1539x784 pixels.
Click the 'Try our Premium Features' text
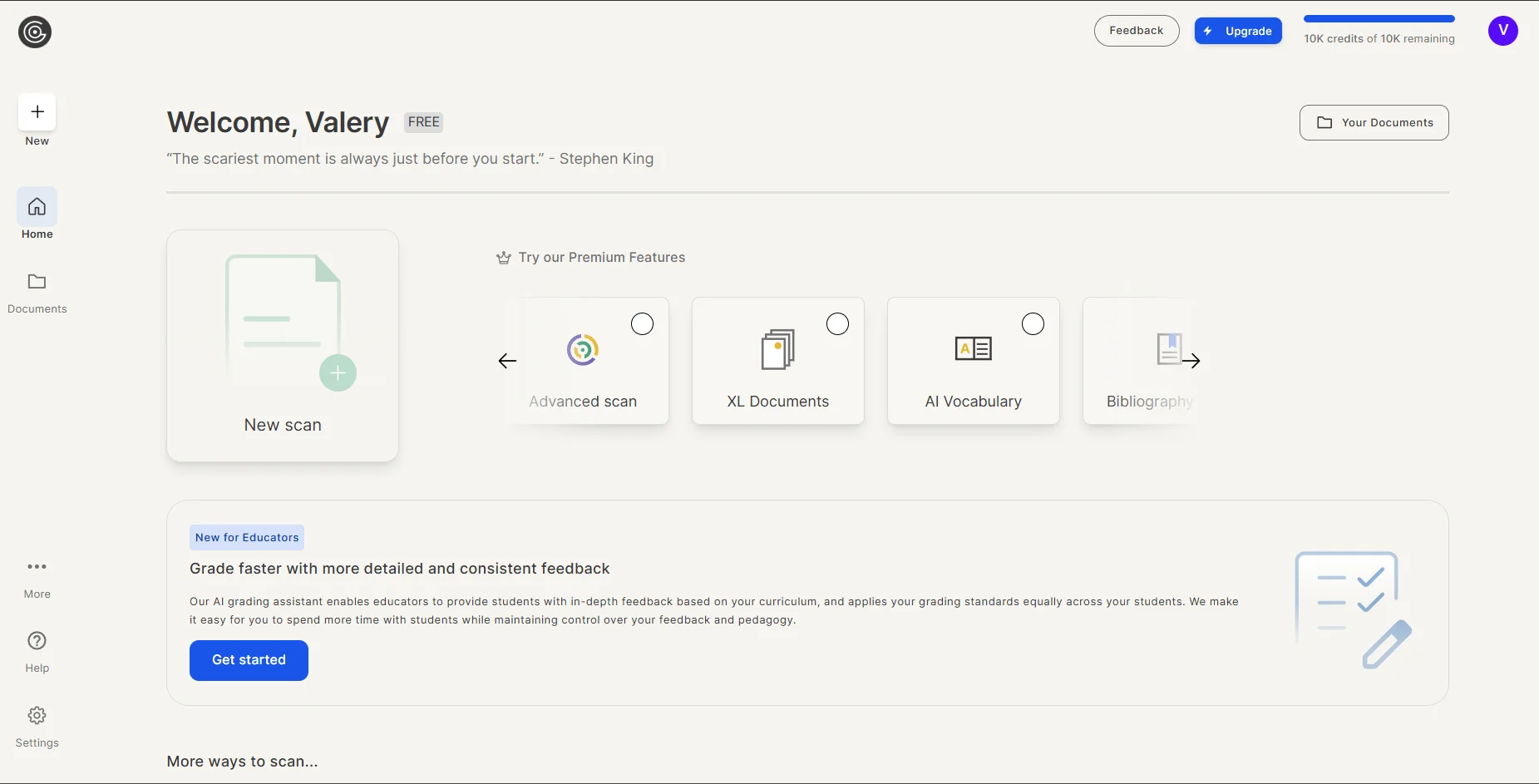(x=602, y=258)
